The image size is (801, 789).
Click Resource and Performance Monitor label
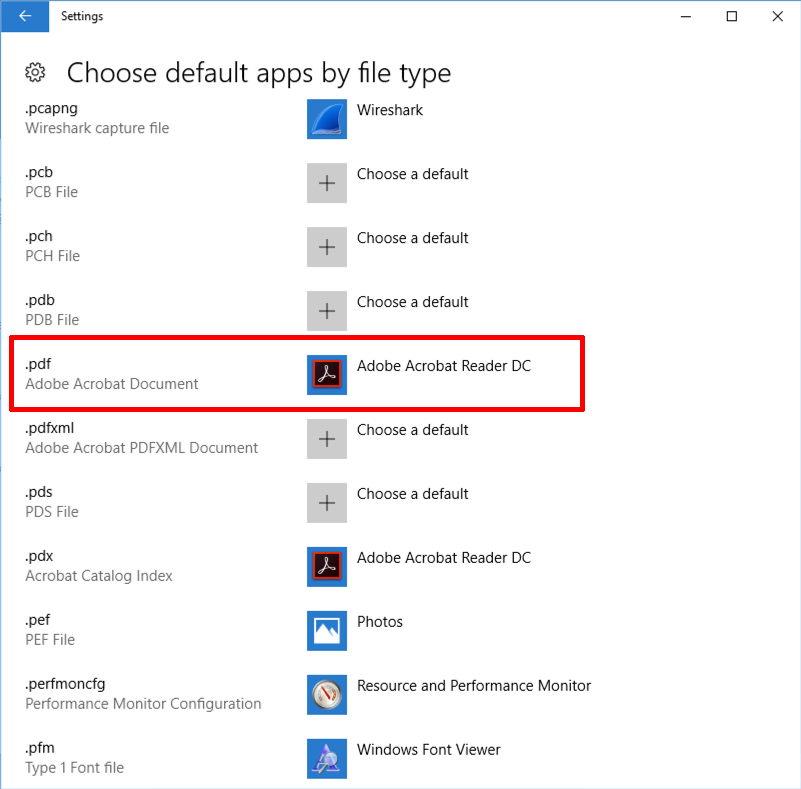474,685
